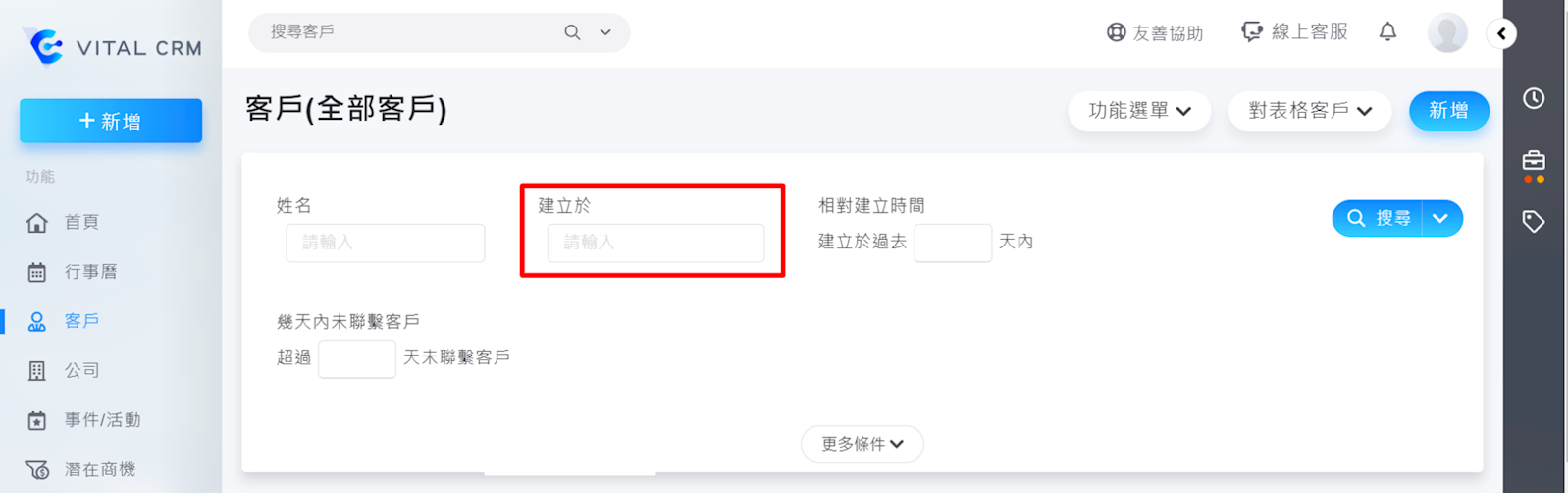Open the clock history icon in right panel
Viewport: 1568px width, 493px height.
click(1534, 98)
